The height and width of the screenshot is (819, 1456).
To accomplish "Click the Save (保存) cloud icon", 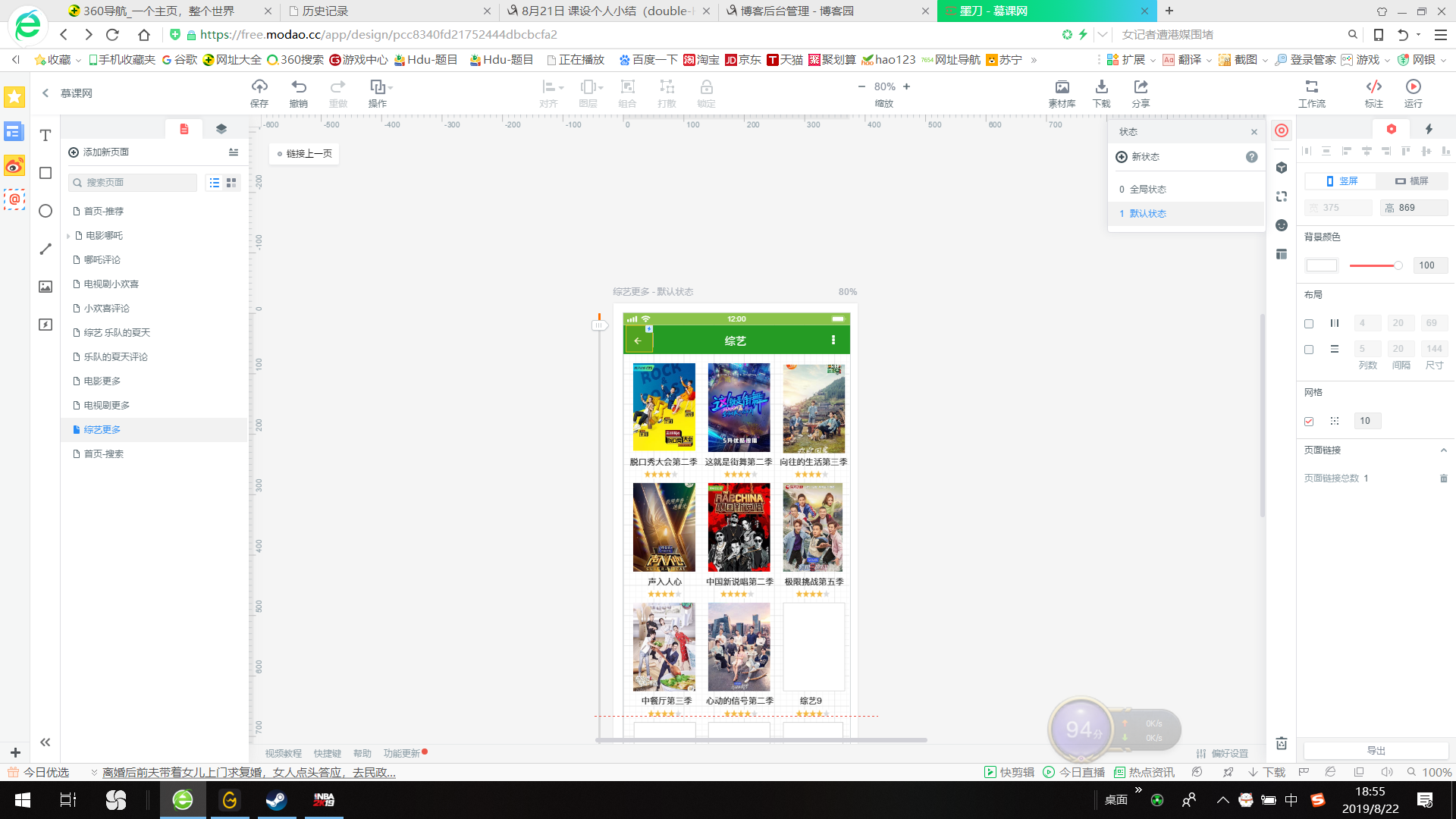I will [259, 86].
